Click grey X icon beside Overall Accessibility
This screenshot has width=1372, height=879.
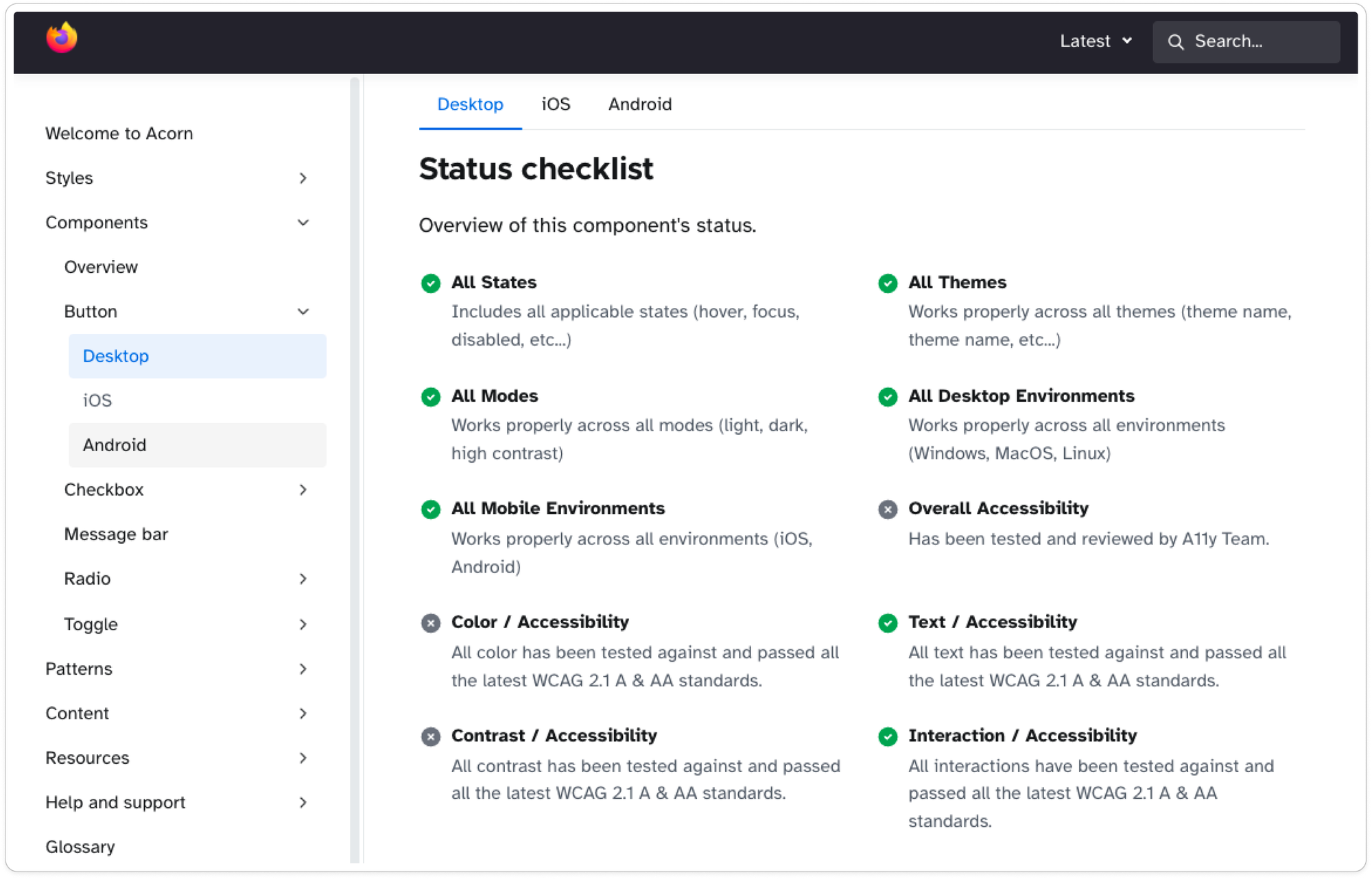[888, 509]
